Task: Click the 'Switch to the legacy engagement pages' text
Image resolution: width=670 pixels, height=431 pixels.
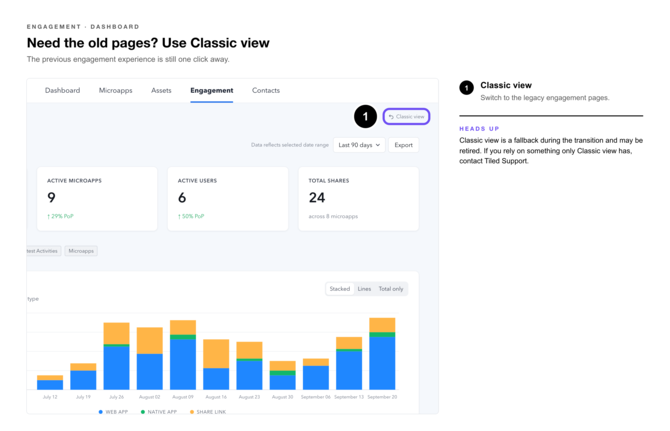Action: [545, 98]
